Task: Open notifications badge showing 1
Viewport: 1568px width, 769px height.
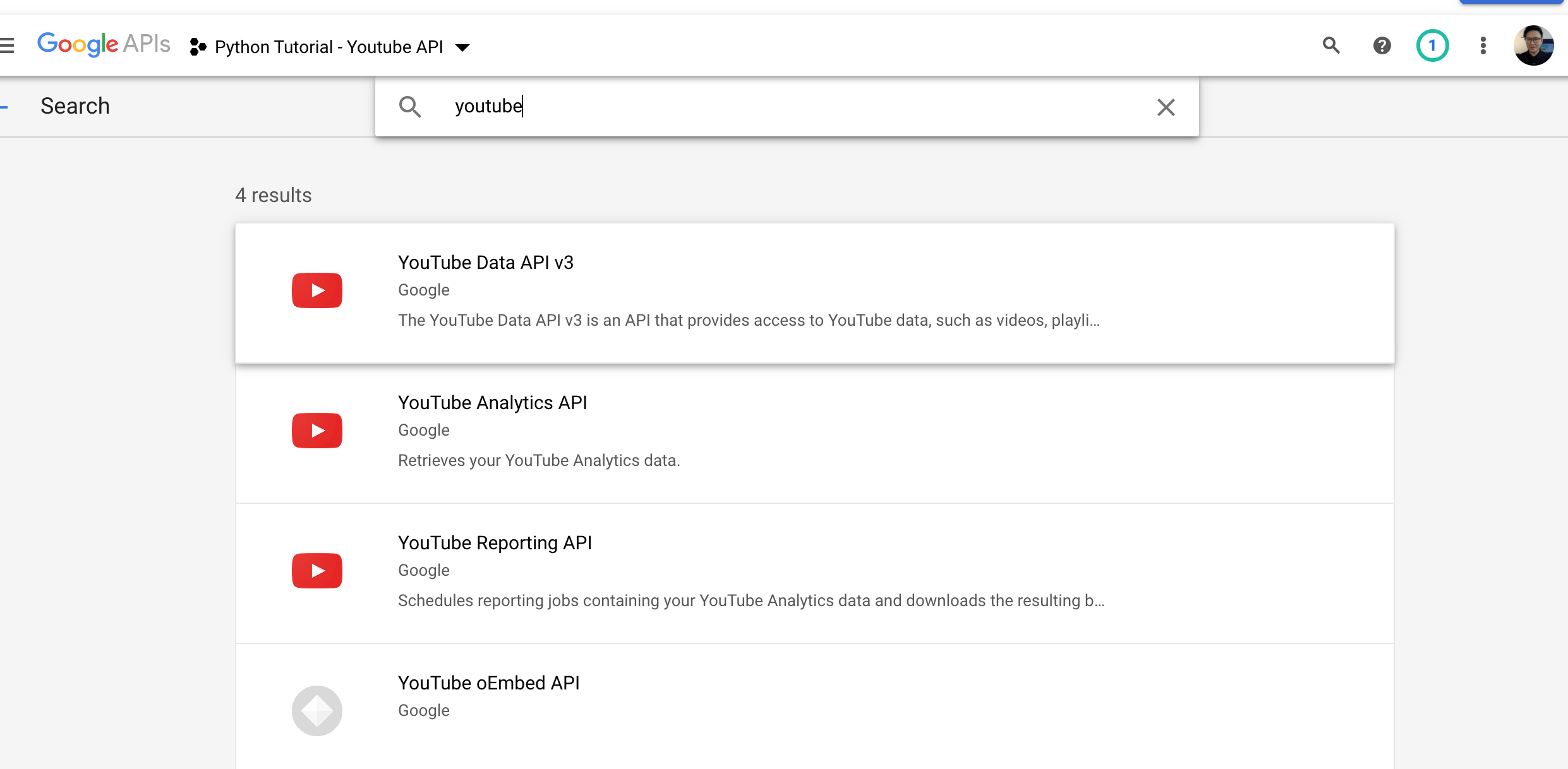Action: 1432,45
